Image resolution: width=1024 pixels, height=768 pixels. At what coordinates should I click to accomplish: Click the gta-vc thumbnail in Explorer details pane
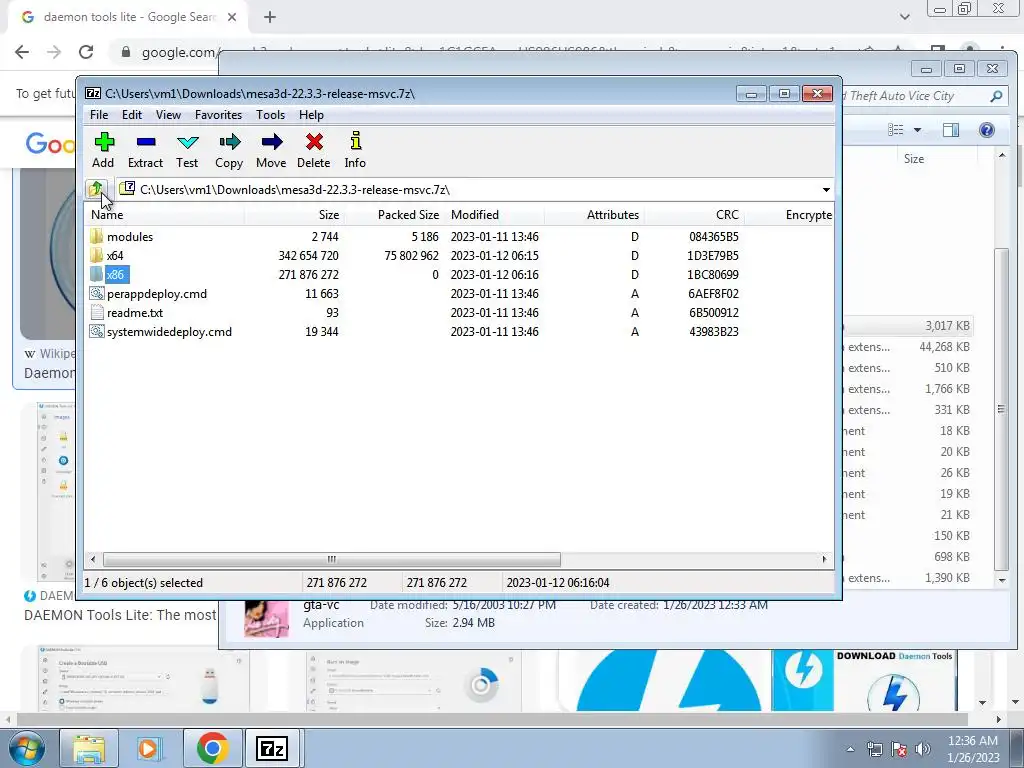click(x=266, y=618)
